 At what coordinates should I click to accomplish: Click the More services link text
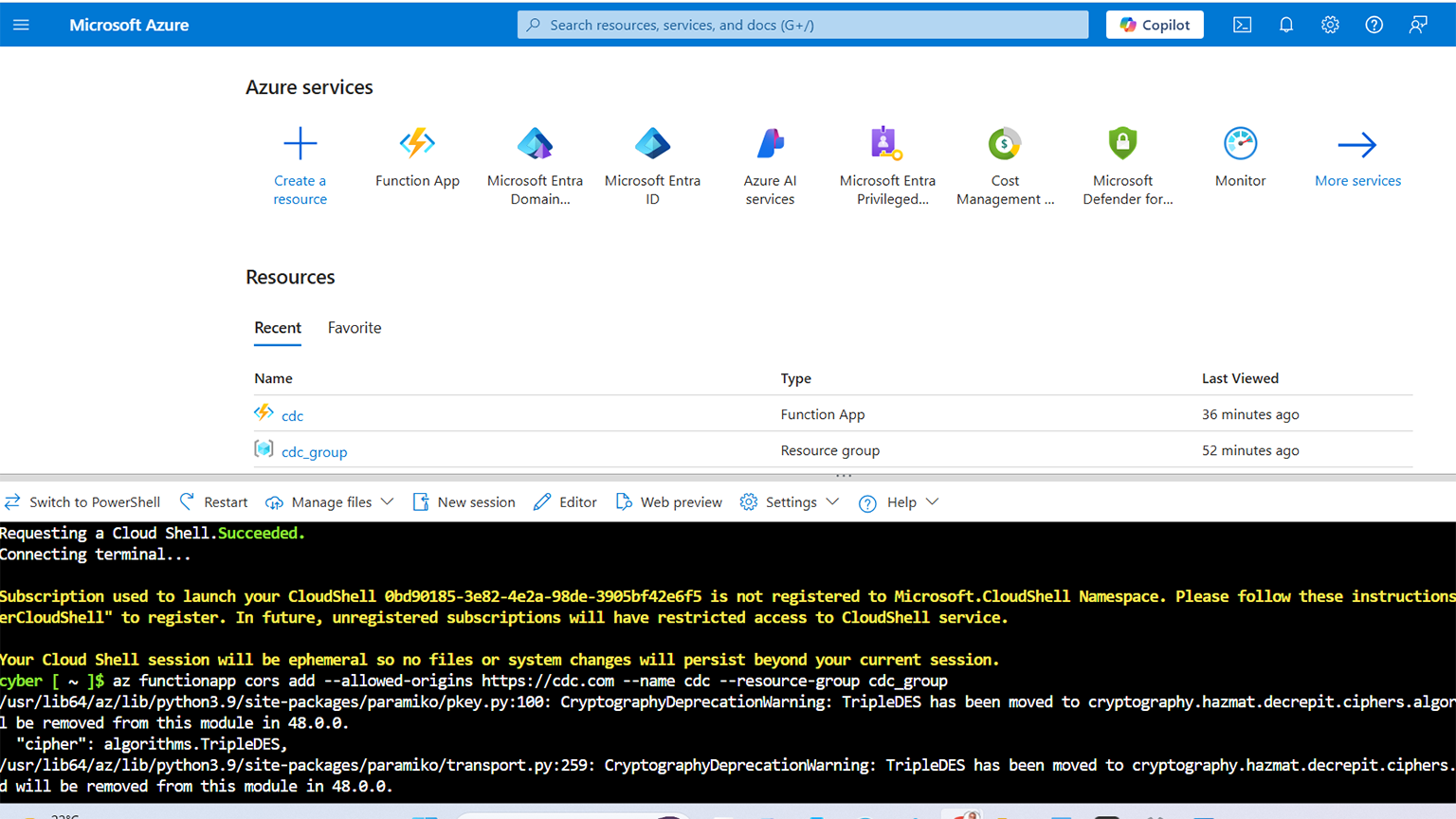1357,180
